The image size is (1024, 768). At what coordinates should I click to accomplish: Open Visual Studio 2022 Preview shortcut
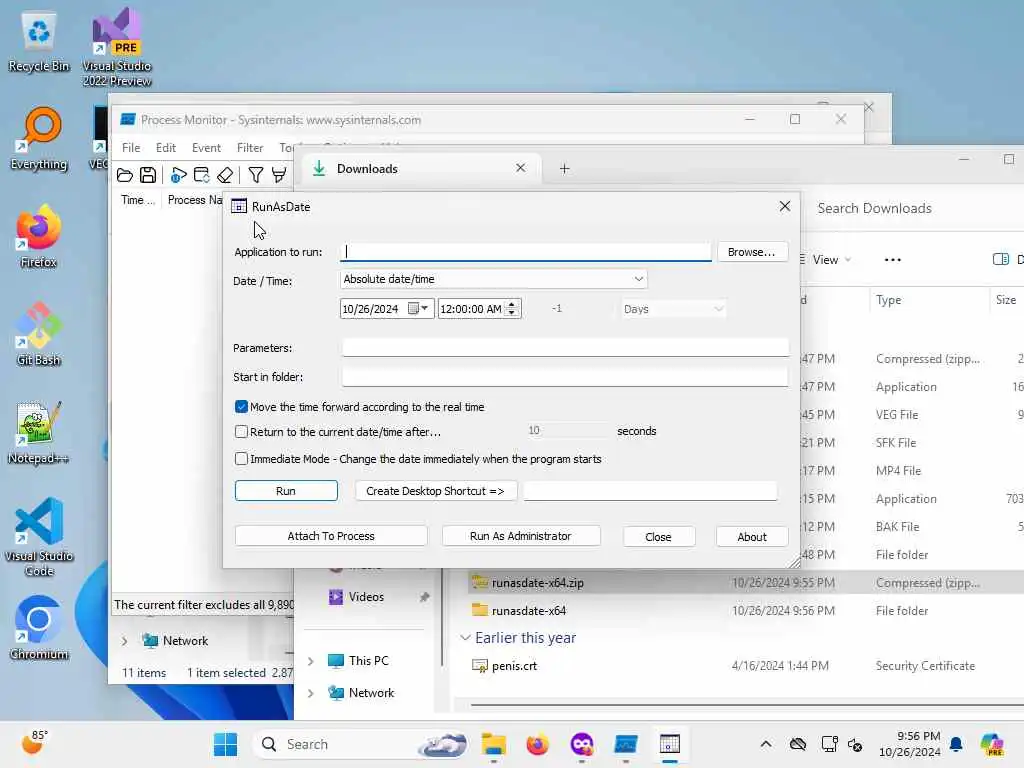(x=117, y=47)
